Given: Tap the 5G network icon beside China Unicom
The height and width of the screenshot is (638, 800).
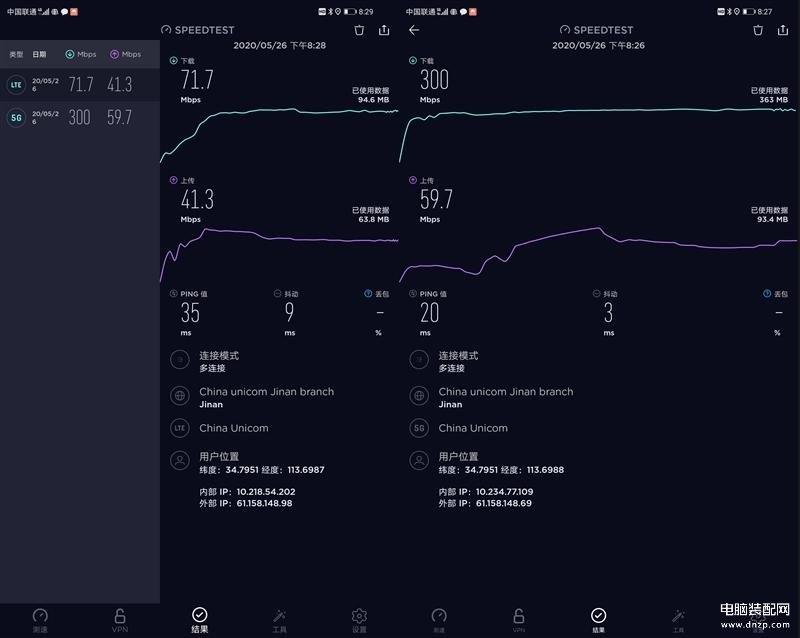Looking at the screenshot, I should coord(419,428).
